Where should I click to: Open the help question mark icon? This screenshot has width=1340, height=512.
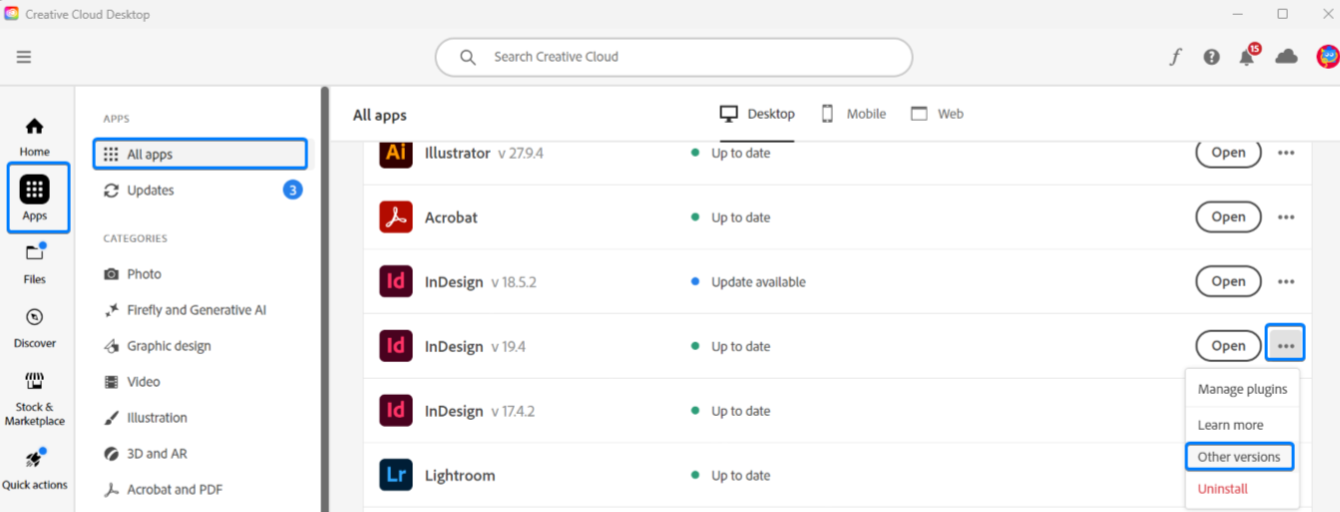point(1211,57)
